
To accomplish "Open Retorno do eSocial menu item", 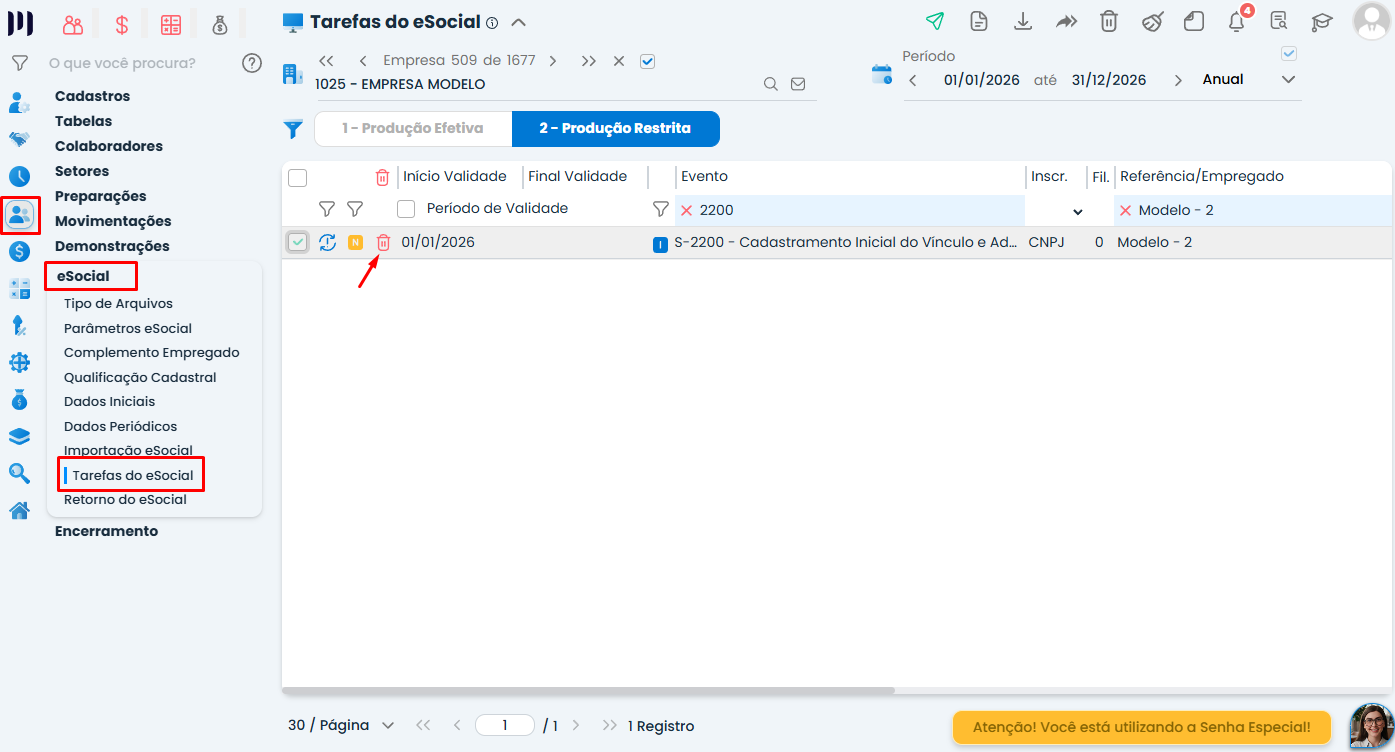I will (125, 499).
